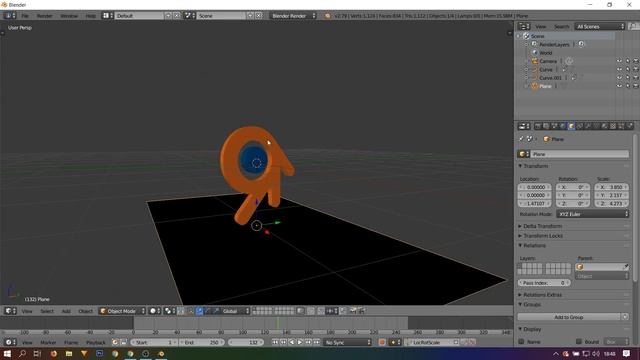Open the outliner editor type icon
Image resolution: width=640 pixels, height=360 pixels.
click(x=524, y=27)
